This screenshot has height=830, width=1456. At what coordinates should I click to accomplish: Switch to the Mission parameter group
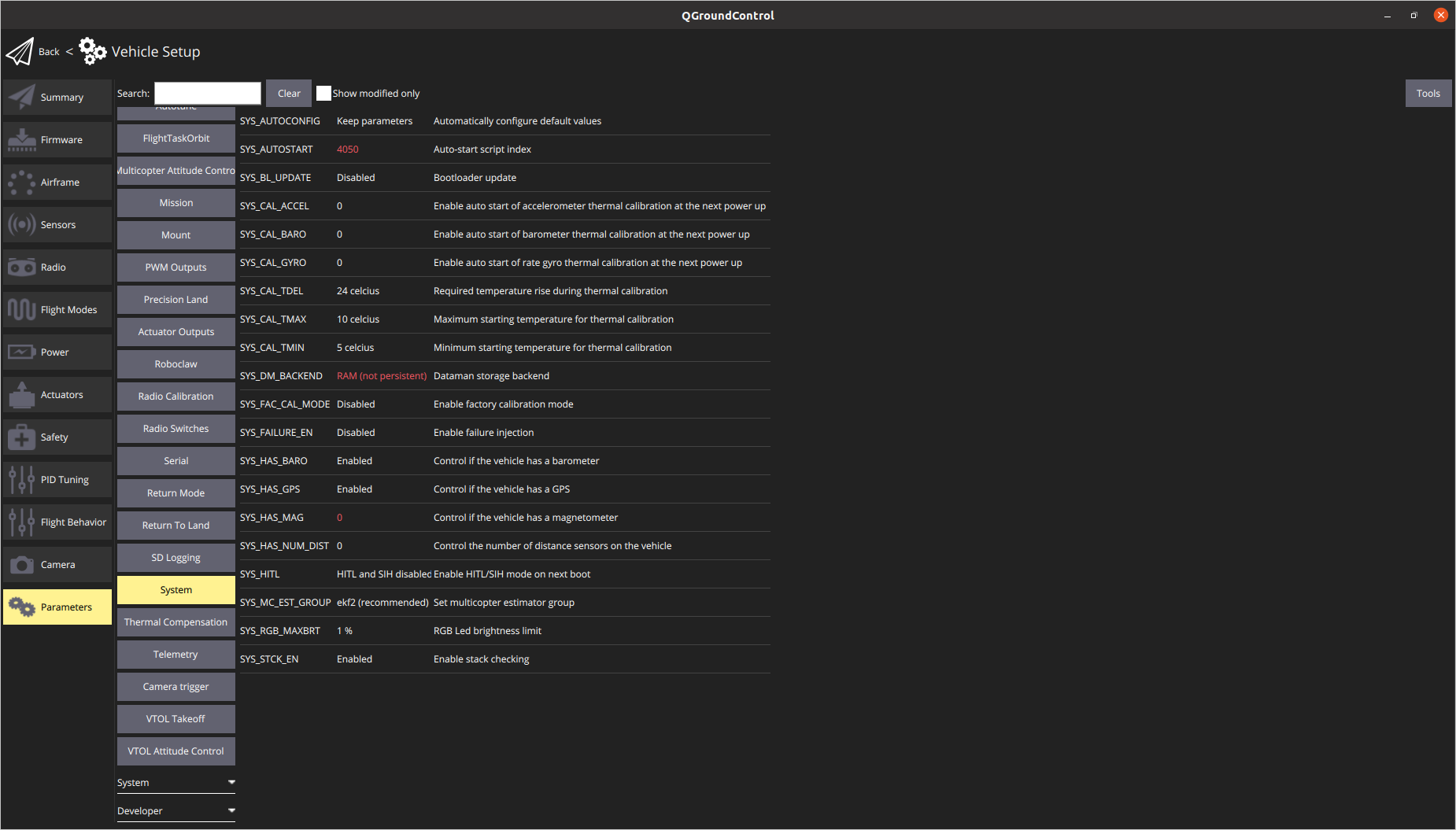pos(176,203)
